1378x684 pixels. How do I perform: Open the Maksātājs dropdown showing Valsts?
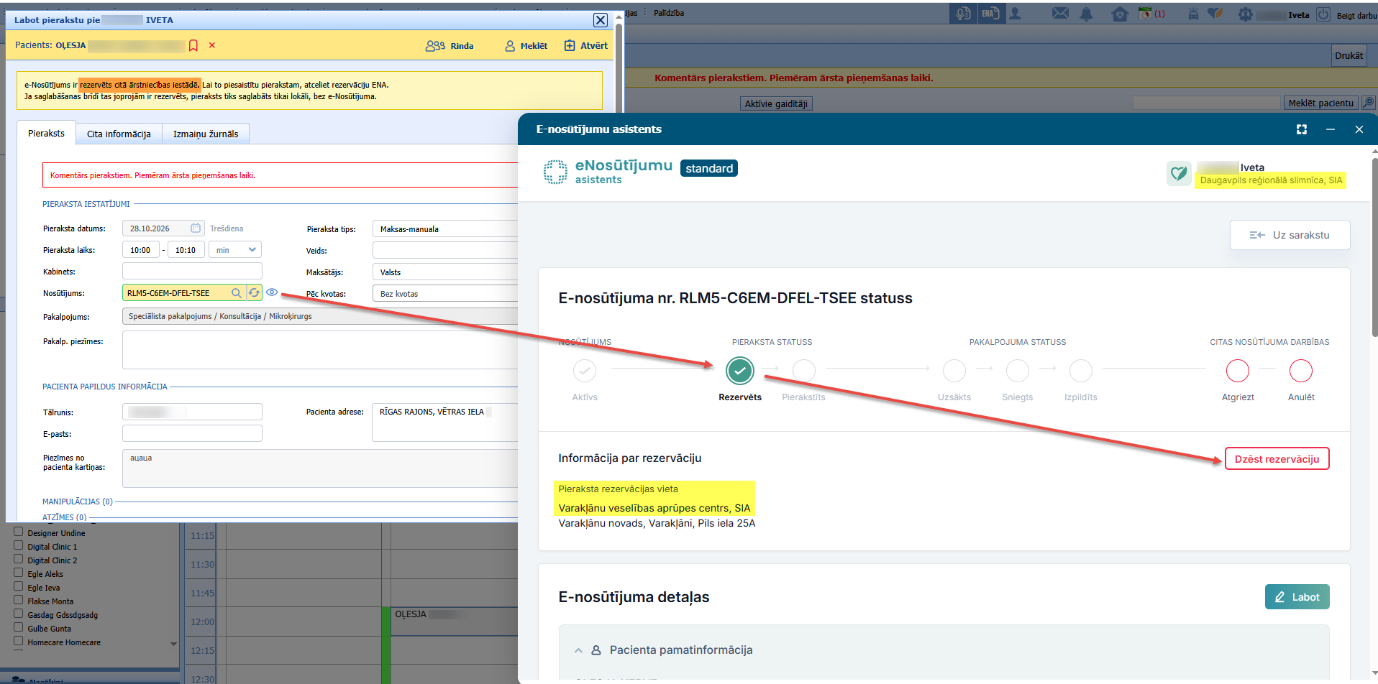pos(445,271)
